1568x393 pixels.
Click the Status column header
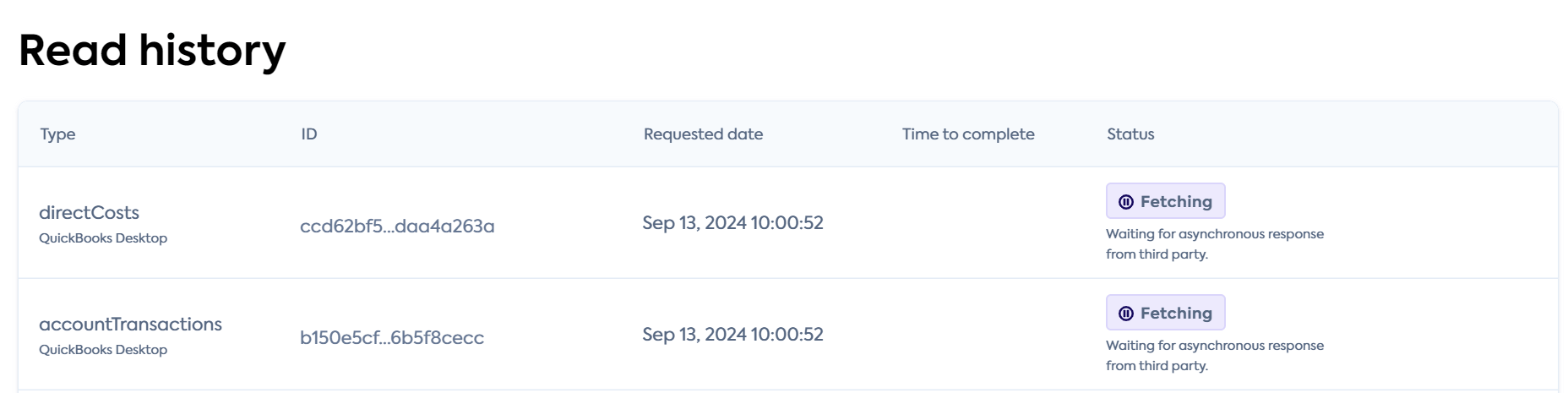click(1130, 134)
